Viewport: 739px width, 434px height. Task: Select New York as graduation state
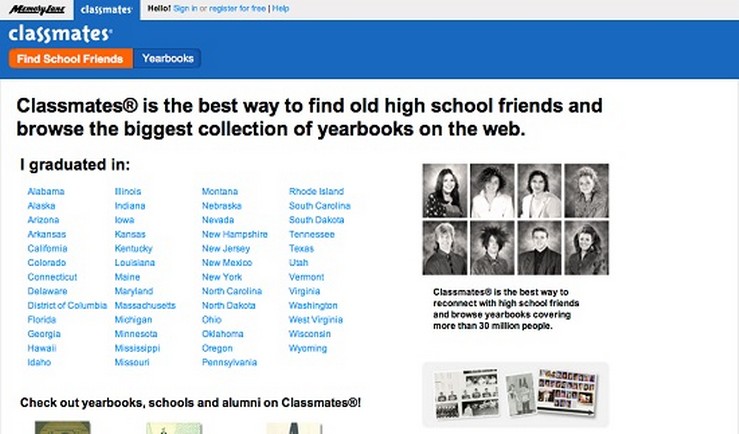[222, 277]
